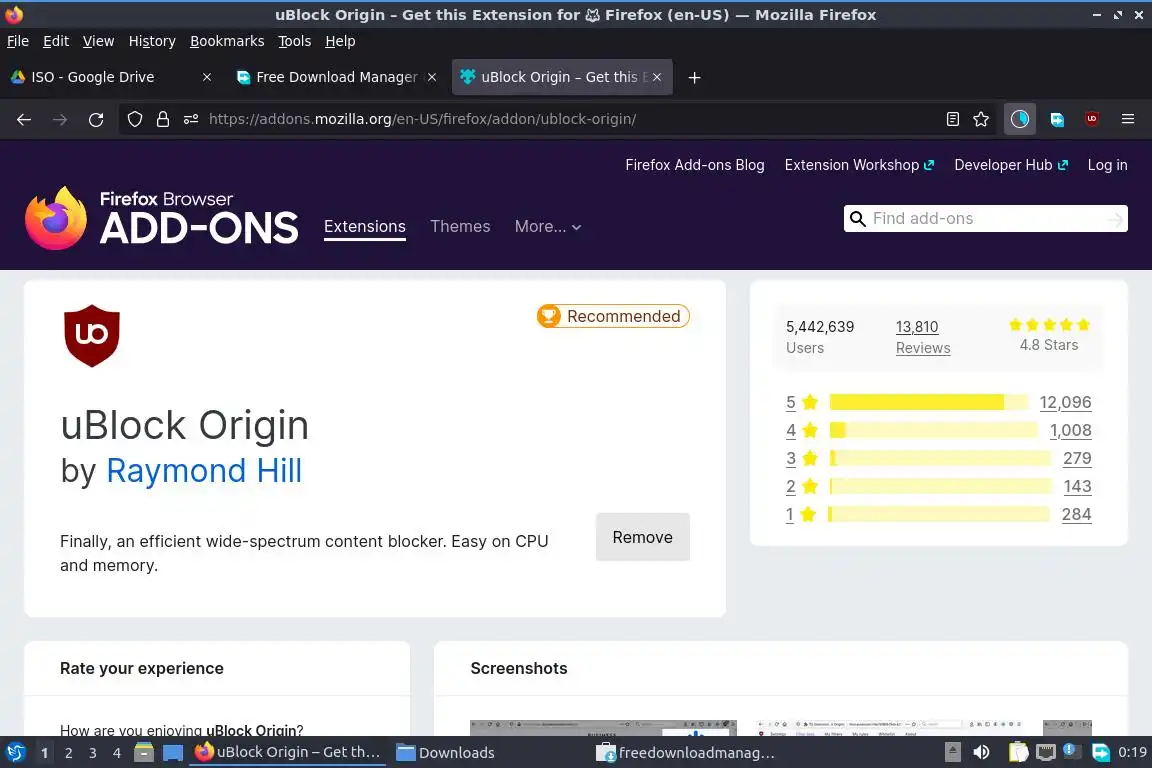Open the History menu
1152x768 pixels.
click(x=152, y=41)
